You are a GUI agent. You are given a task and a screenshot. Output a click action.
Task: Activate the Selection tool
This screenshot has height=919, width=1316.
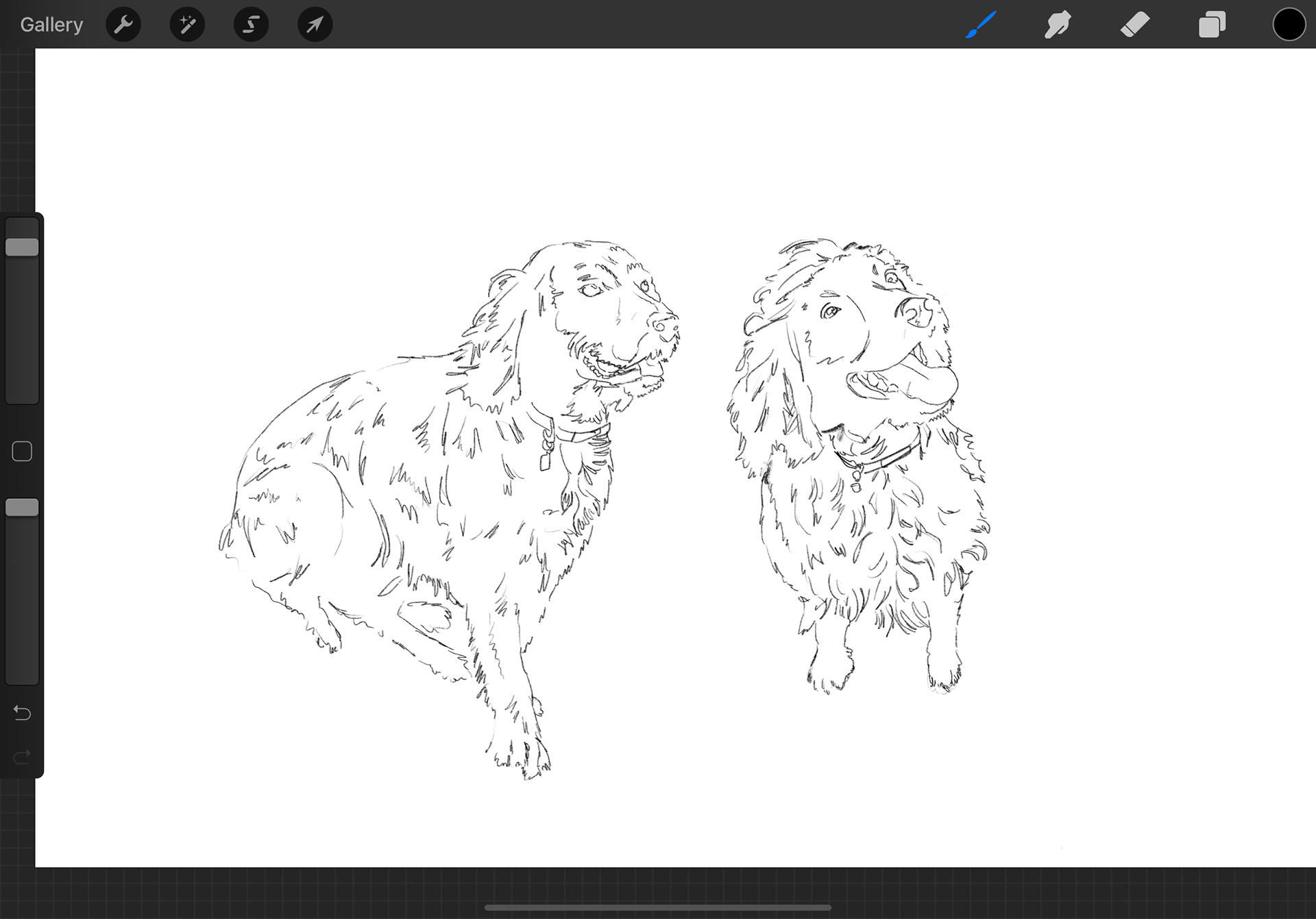click(251, 25)
